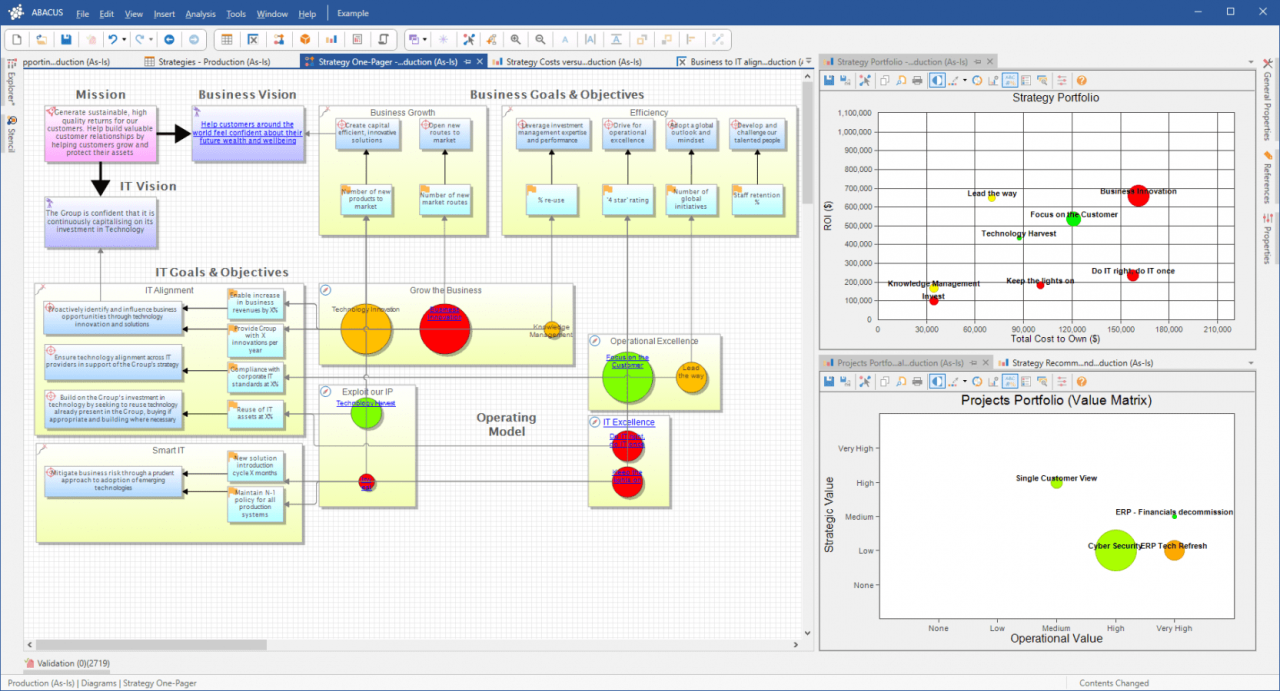
Task: Close the Strategy One-Pager tab
Action: (x=480, y=61)
